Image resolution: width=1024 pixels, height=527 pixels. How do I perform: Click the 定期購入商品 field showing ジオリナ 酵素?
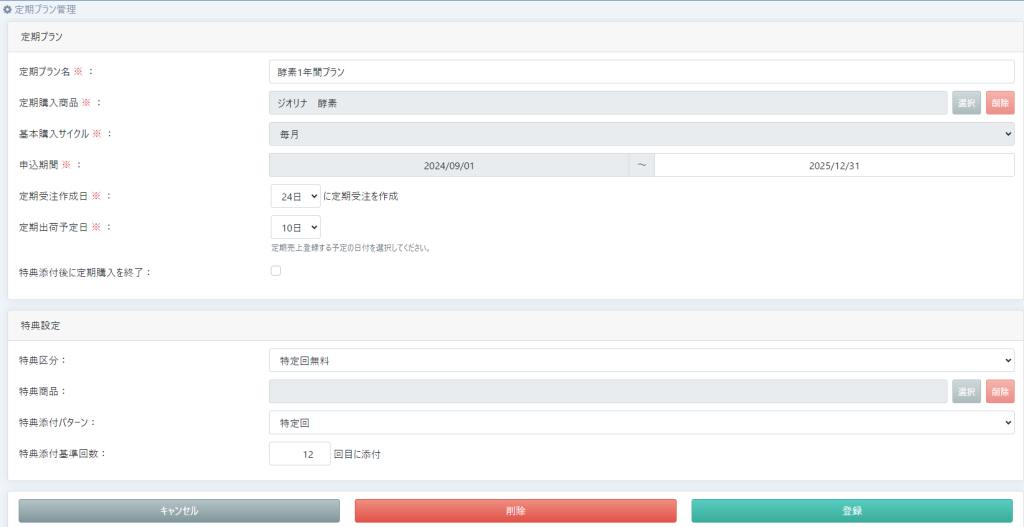click(x=608, y=103)
